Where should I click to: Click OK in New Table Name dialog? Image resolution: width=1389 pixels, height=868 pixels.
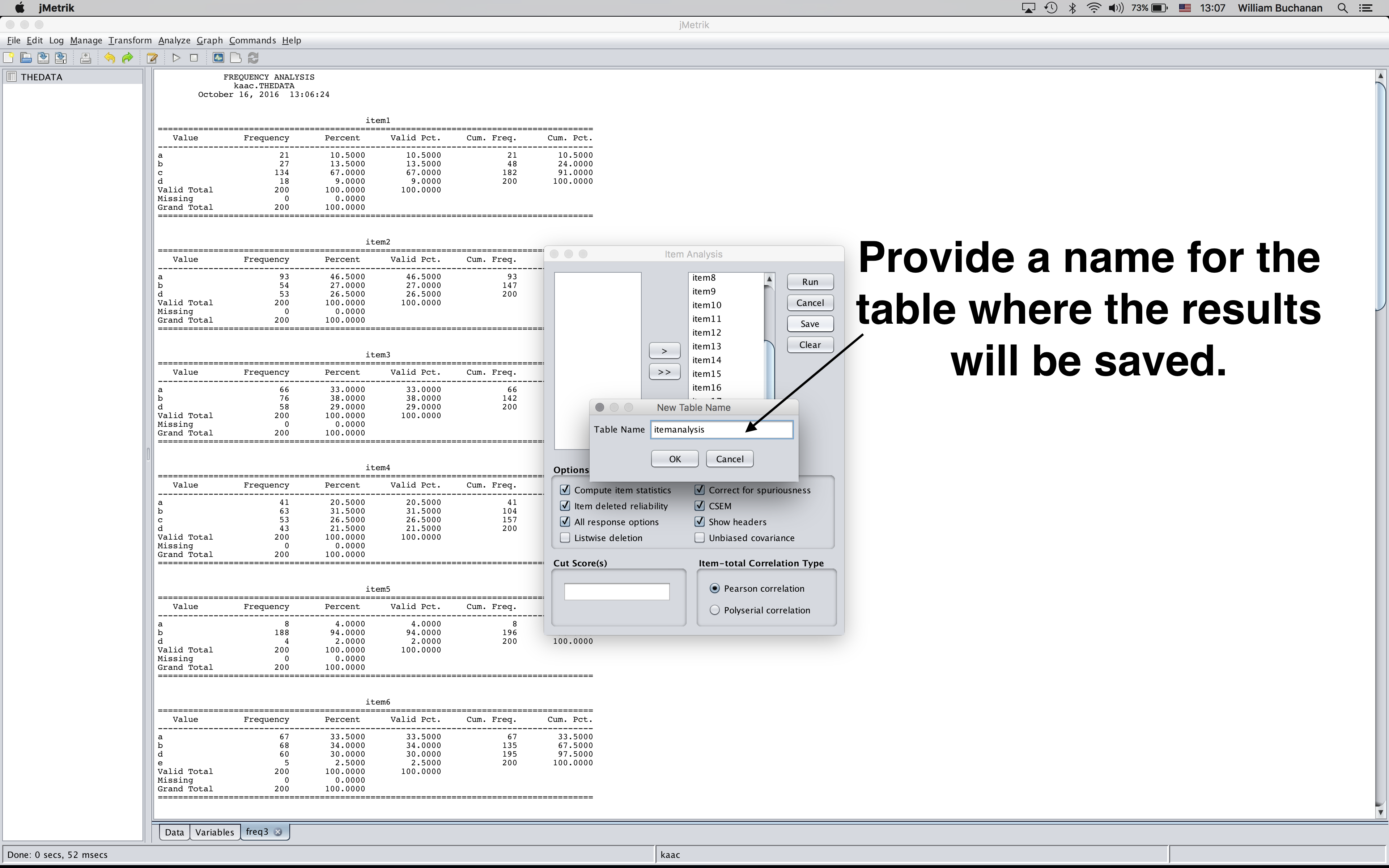[x=675, y=459]
